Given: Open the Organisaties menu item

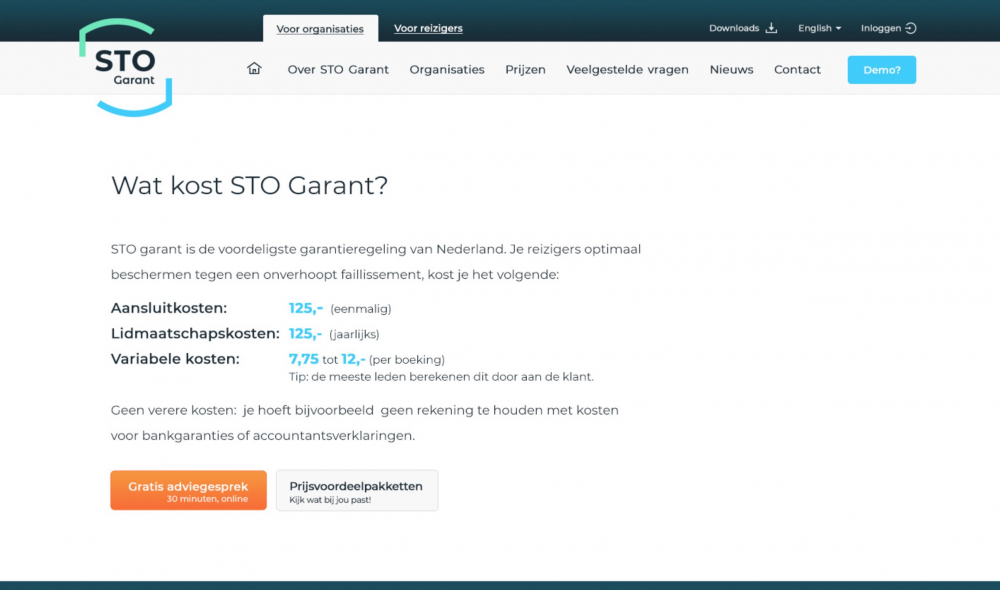Looking at the screenshot, I should click(447, 70).
